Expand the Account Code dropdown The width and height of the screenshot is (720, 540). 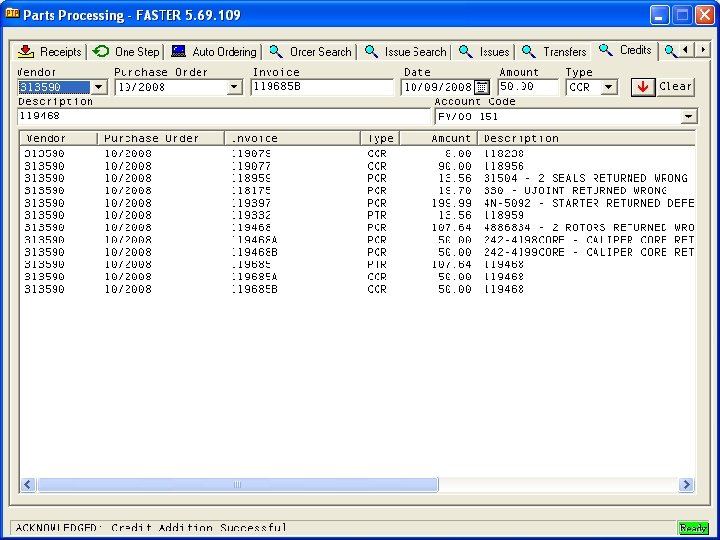coord(688,117)
